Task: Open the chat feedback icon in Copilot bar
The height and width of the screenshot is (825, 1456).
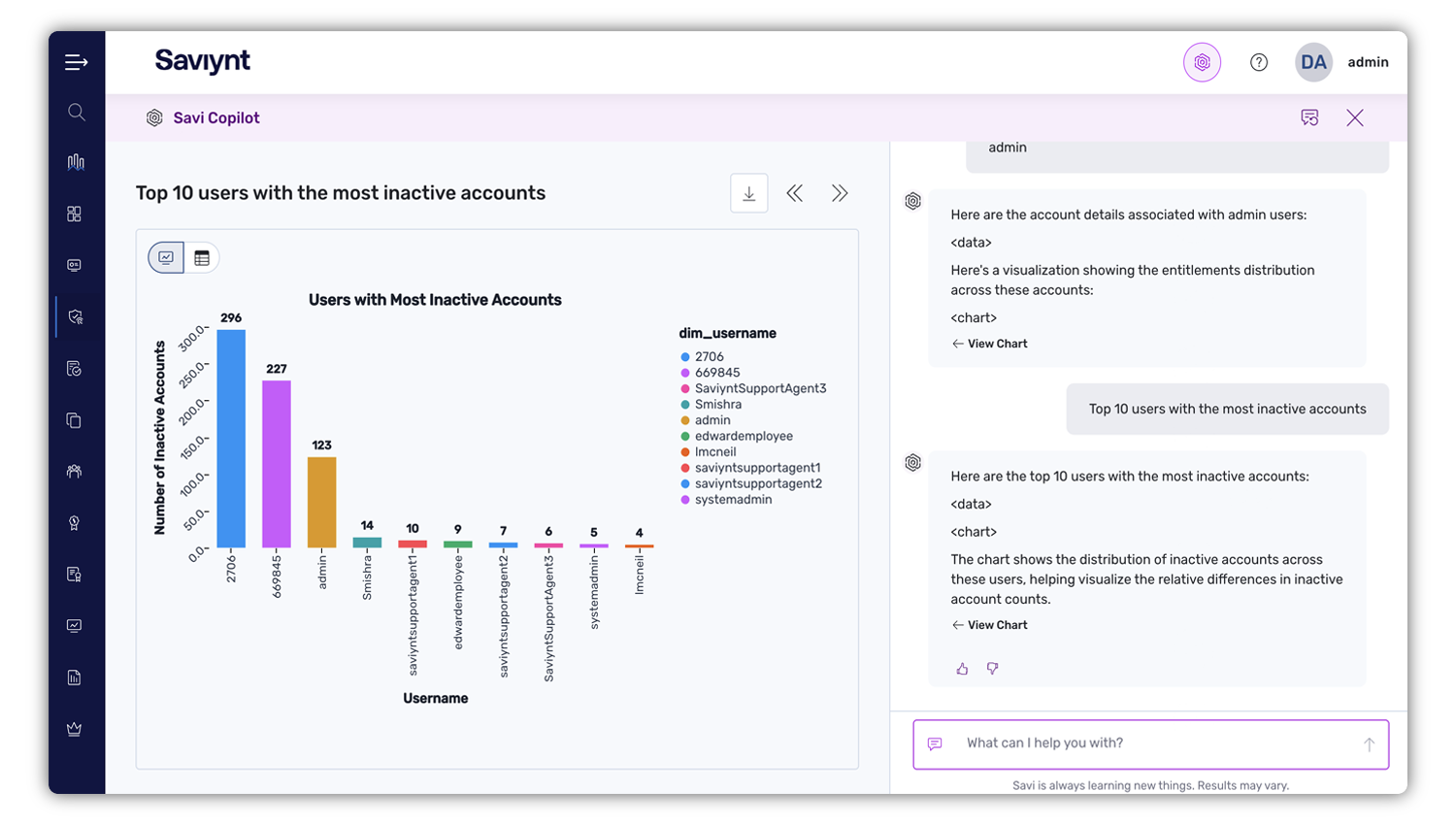Action: click(1309, 117)
